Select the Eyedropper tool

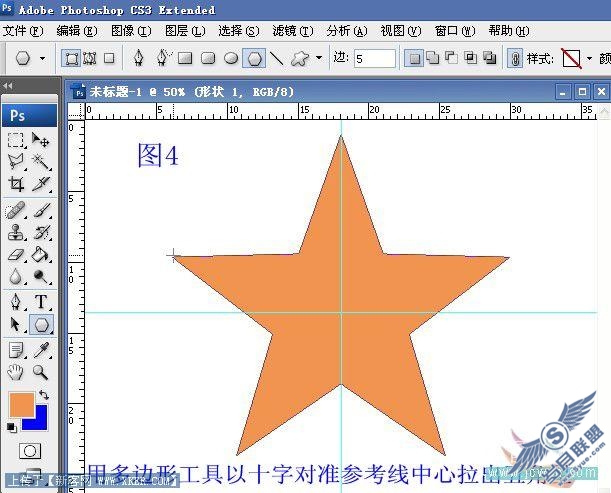(x=41, y=350)
